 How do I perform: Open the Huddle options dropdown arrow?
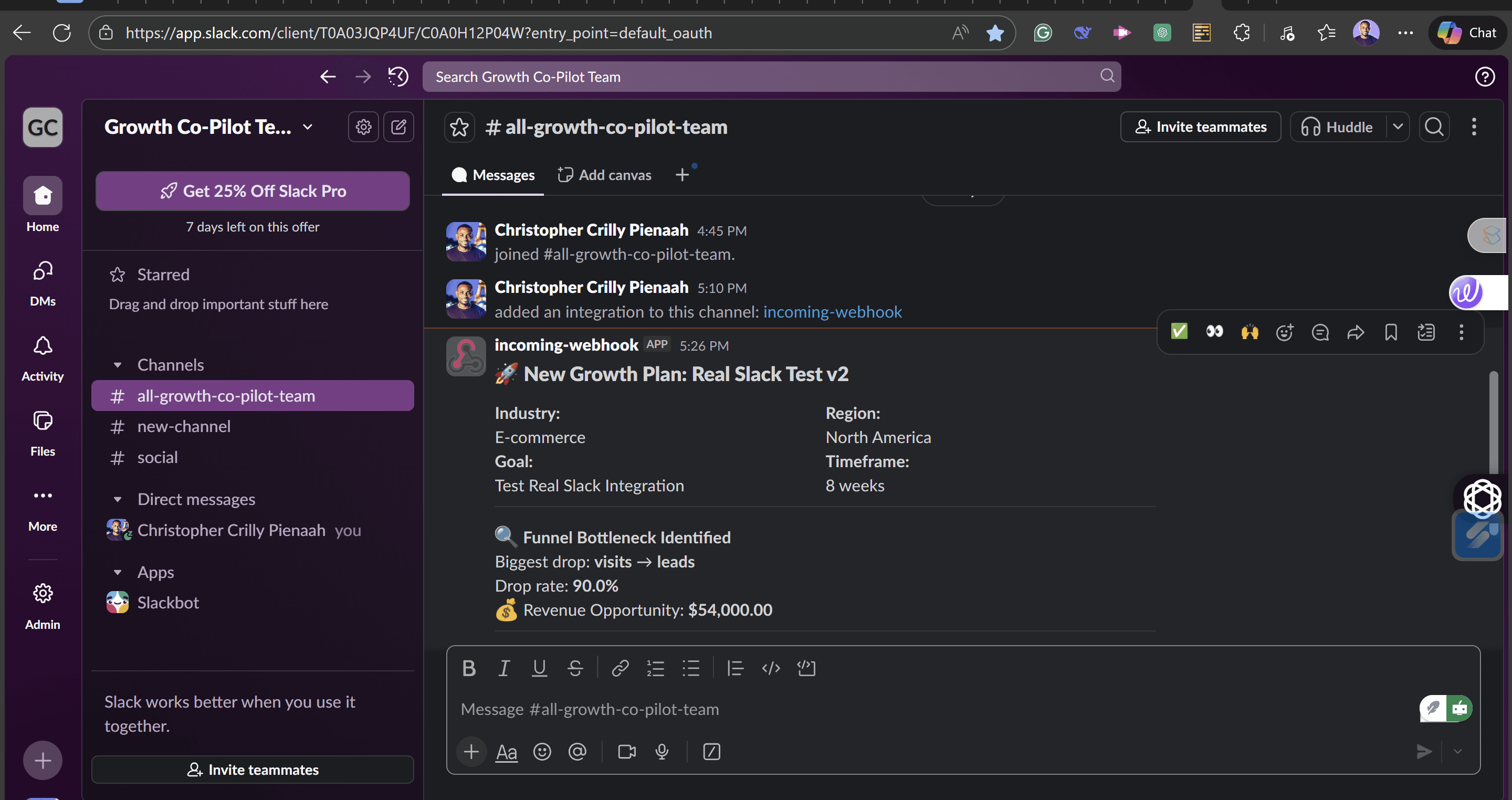click(x=1398, y=127)
